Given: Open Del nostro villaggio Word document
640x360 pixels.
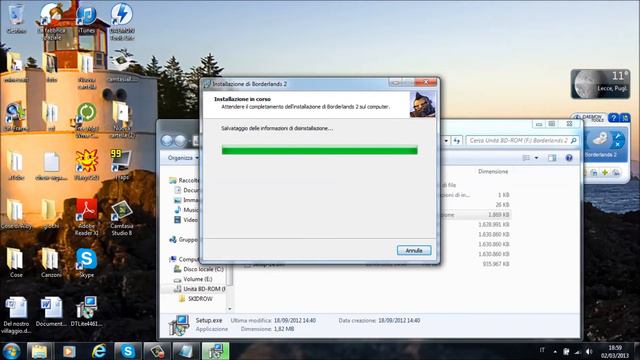Looking at the screenshot, I should point(16,315).
